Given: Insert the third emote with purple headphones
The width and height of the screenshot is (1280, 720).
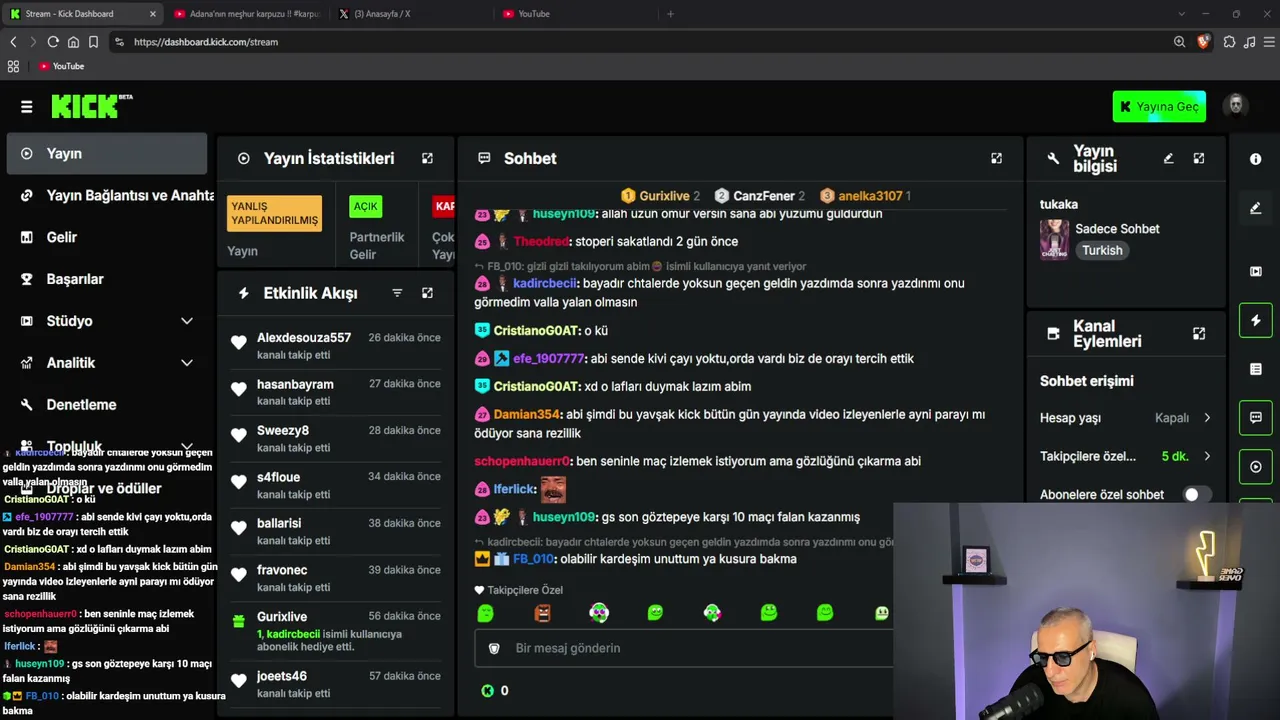Looking at the screenshot, I should click(599, 613).
